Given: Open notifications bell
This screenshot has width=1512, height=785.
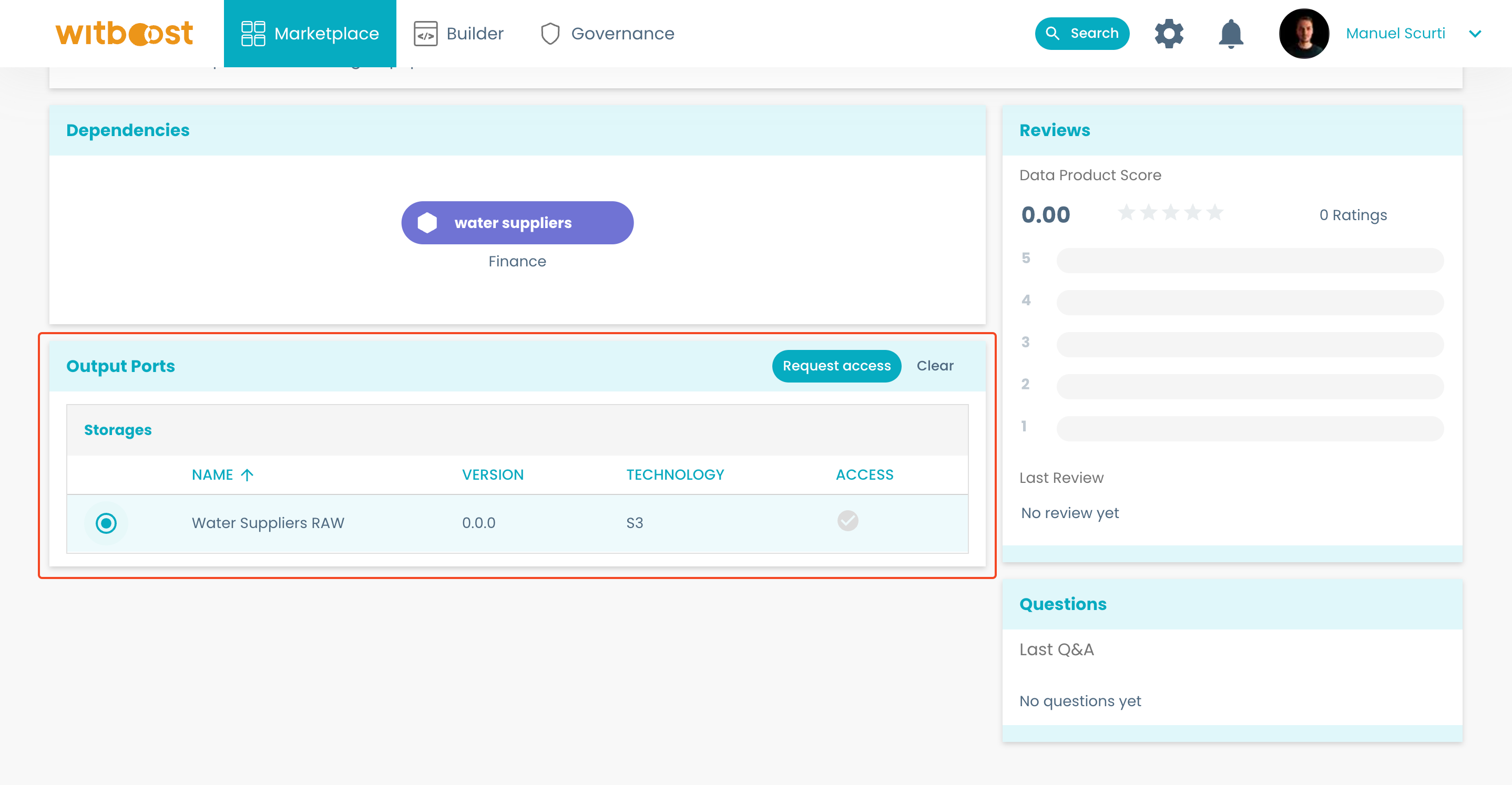Looking at the screenshot, I should tap(1230, 34).
